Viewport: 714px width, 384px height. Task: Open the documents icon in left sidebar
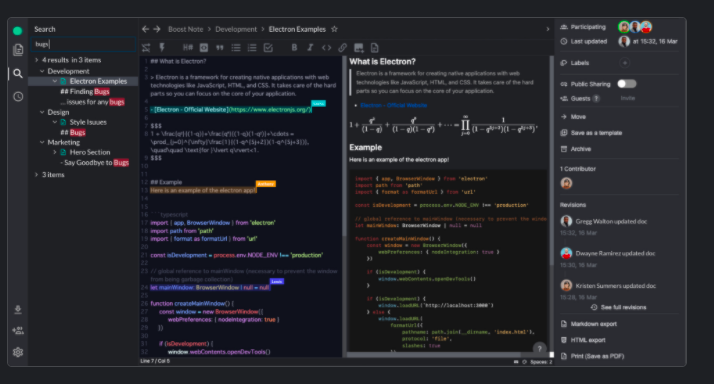[x=18, y=50]
